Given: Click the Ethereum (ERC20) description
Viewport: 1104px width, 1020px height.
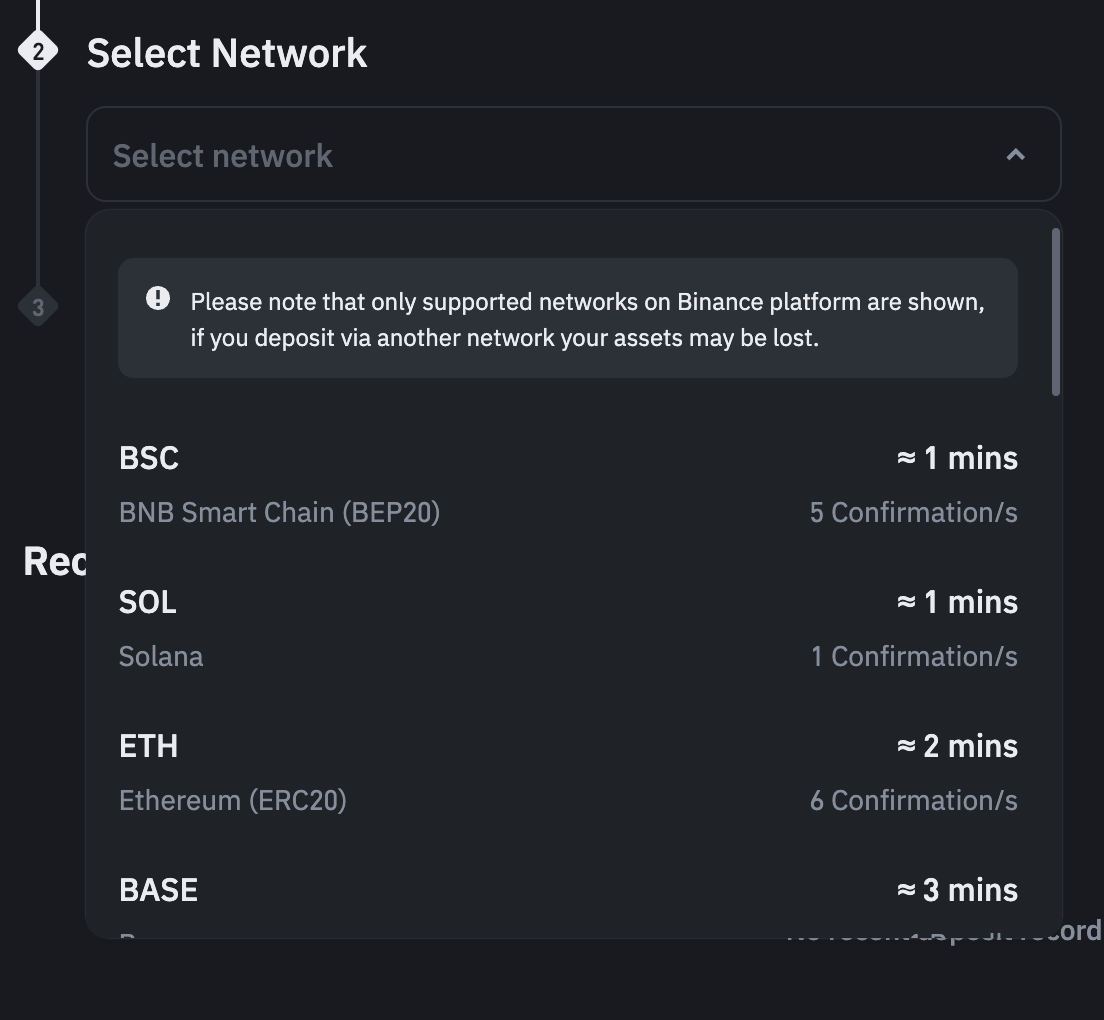Looking at the screenshot, I should pos(233,801).
